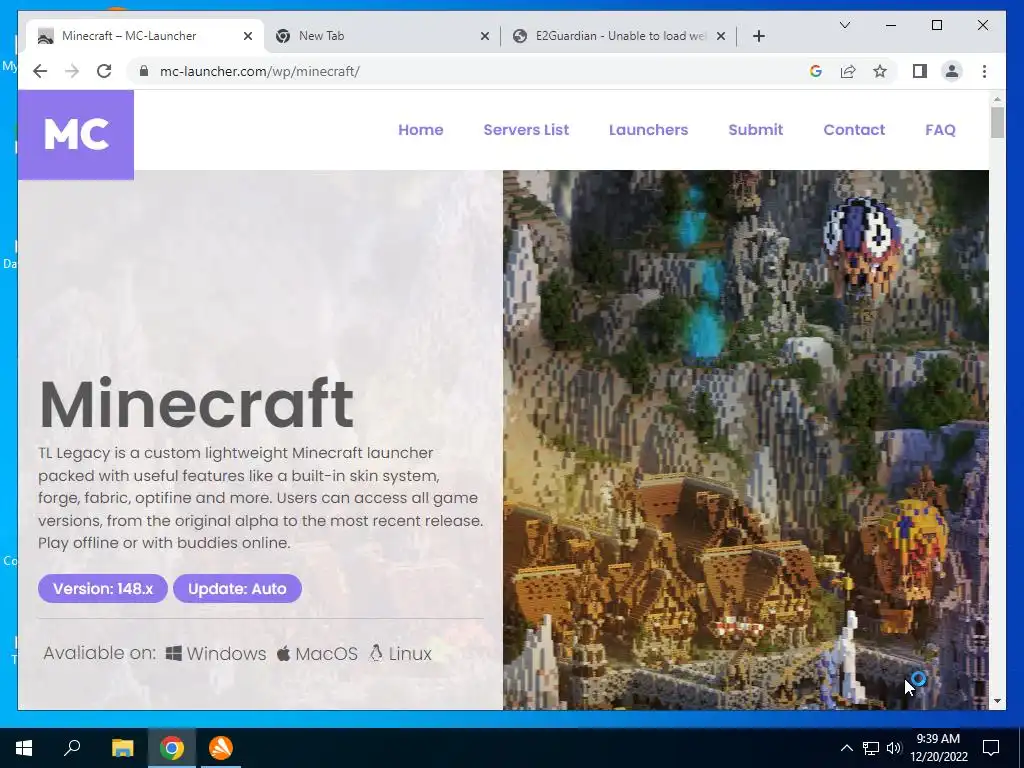Click the network tray icon
1024x768 pixels.
point(871,748)
